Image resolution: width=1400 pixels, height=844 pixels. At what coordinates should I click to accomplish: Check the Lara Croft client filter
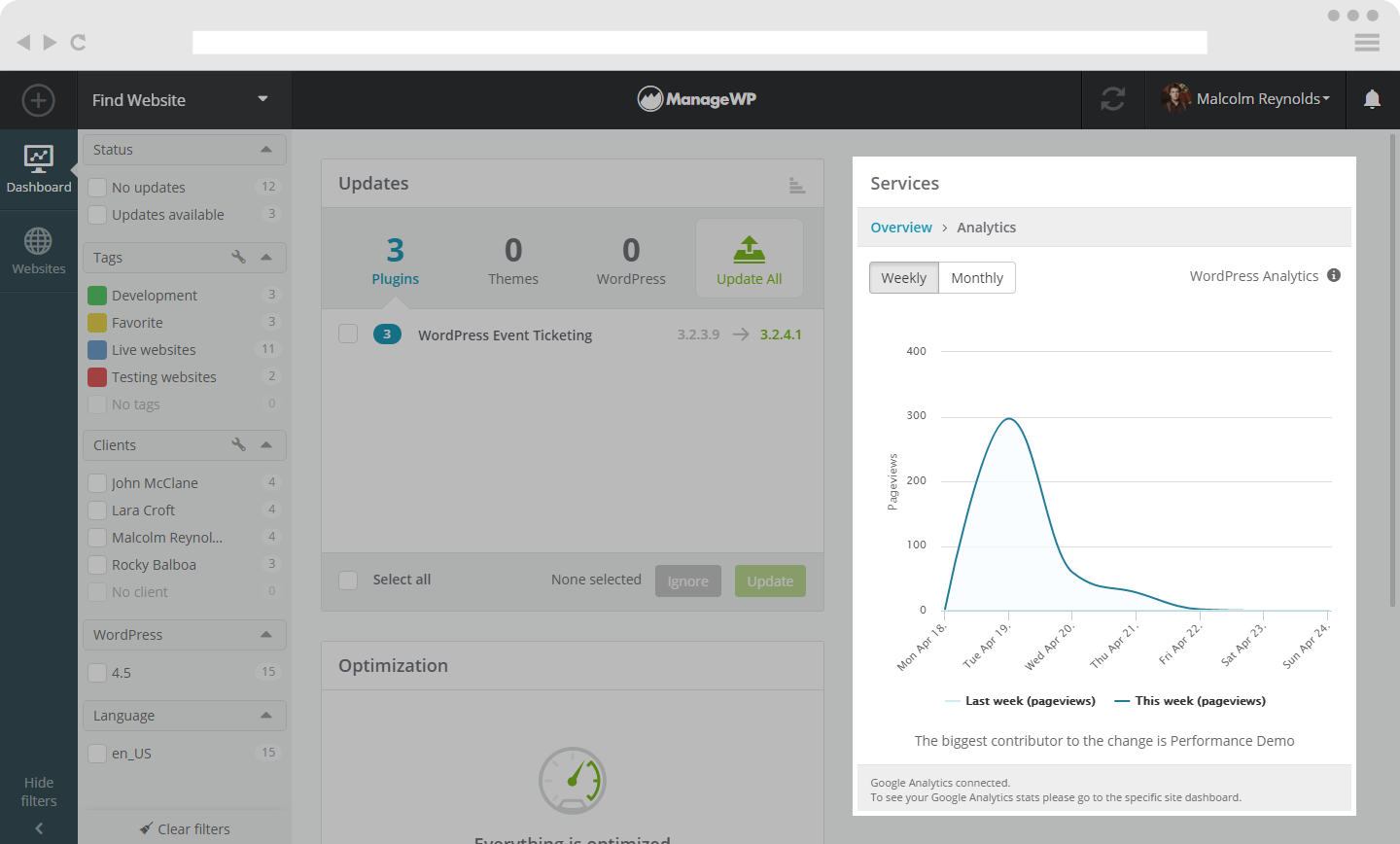point(97,510)
